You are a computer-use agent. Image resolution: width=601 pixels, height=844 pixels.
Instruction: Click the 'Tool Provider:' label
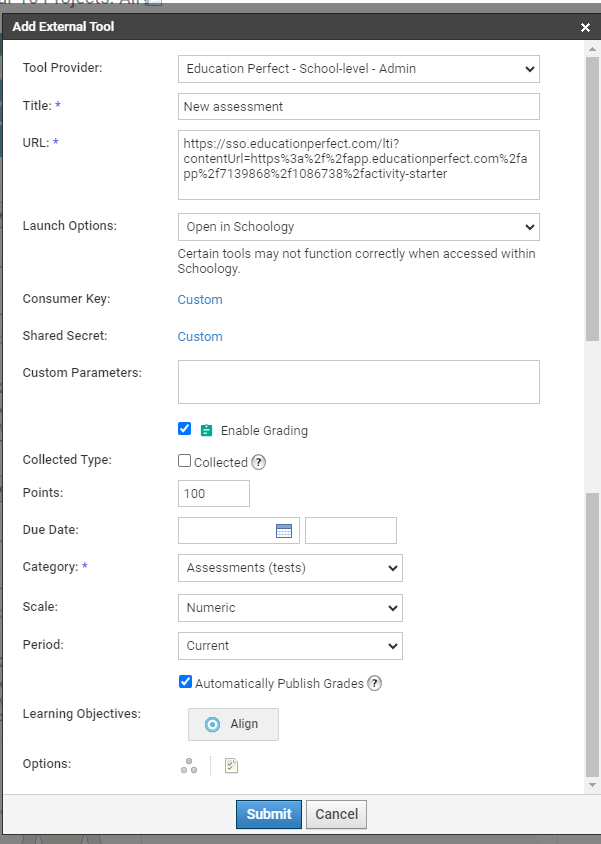62,68
